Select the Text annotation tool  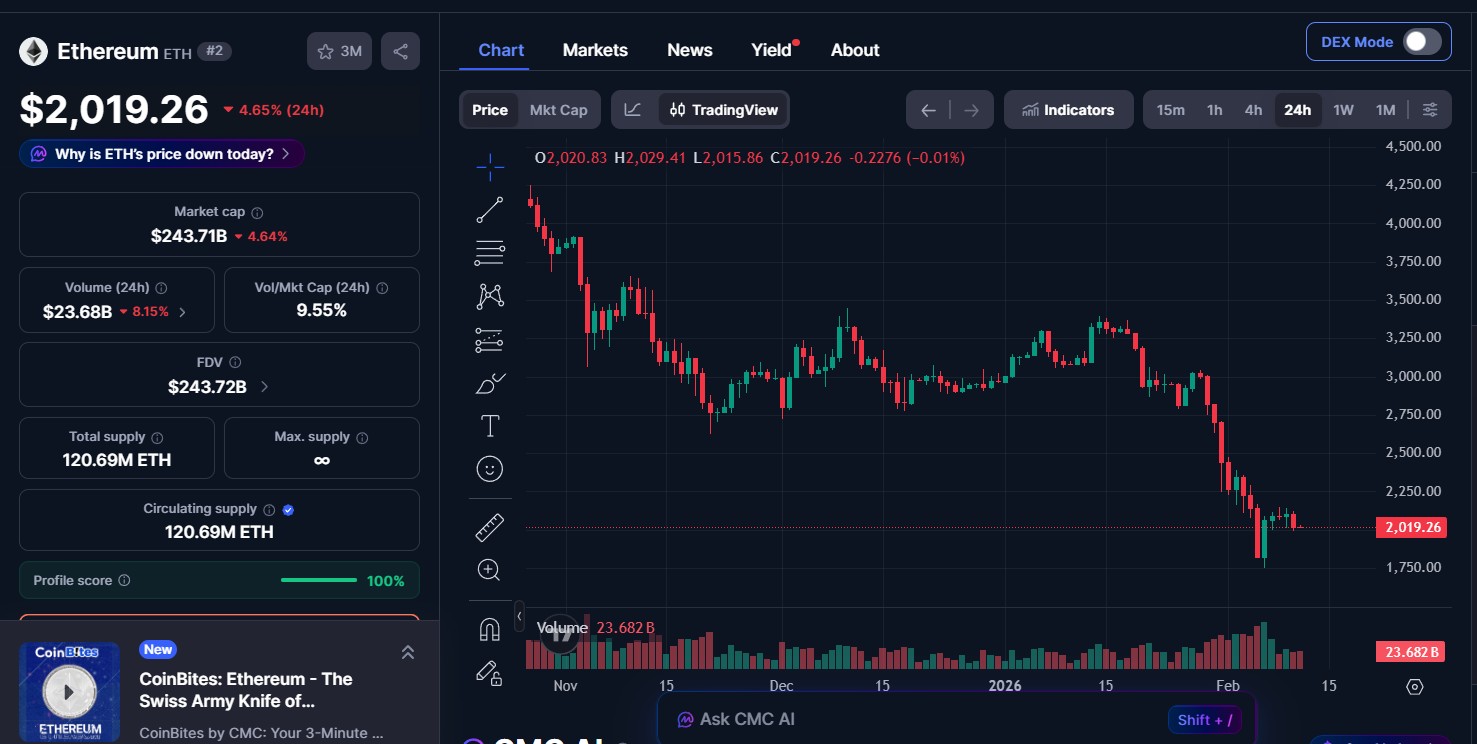click(x=489, y=425)
